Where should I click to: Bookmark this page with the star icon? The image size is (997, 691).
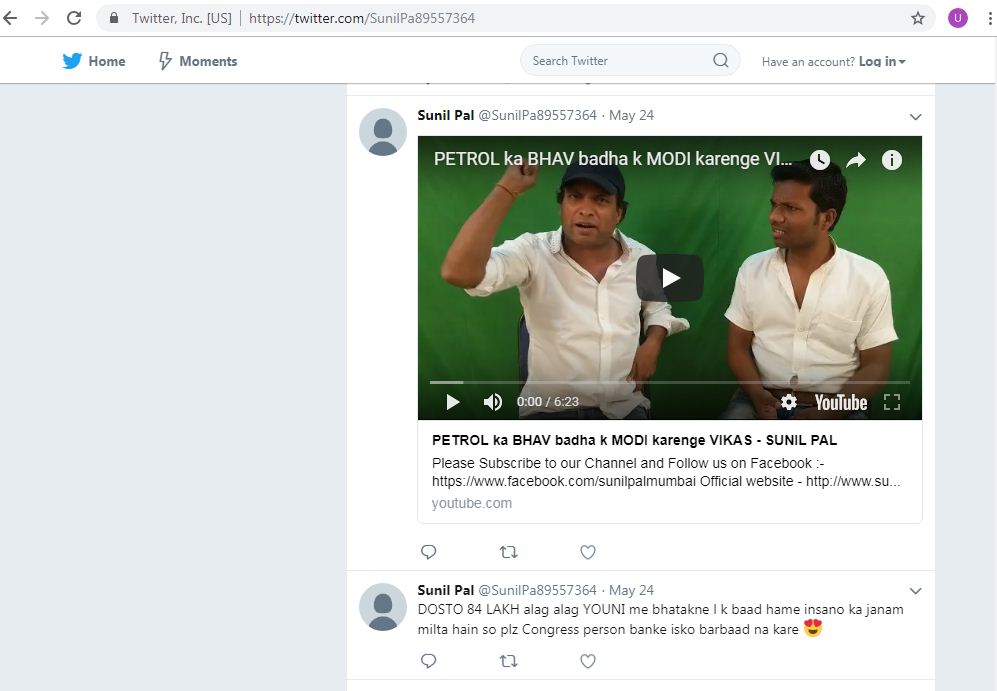point(917,18)
